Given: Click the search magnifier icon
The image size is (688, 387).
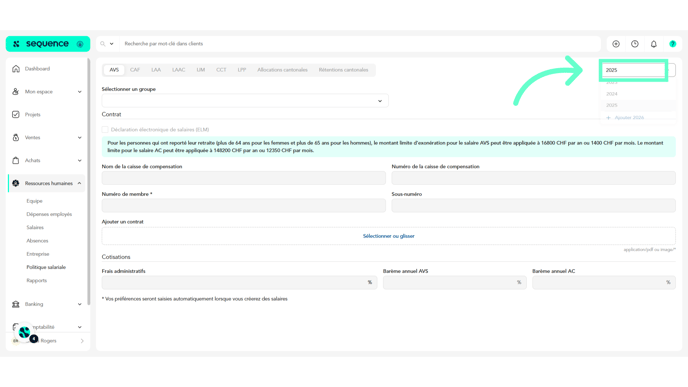Looking at the screenshot, I should click(103, 44).
